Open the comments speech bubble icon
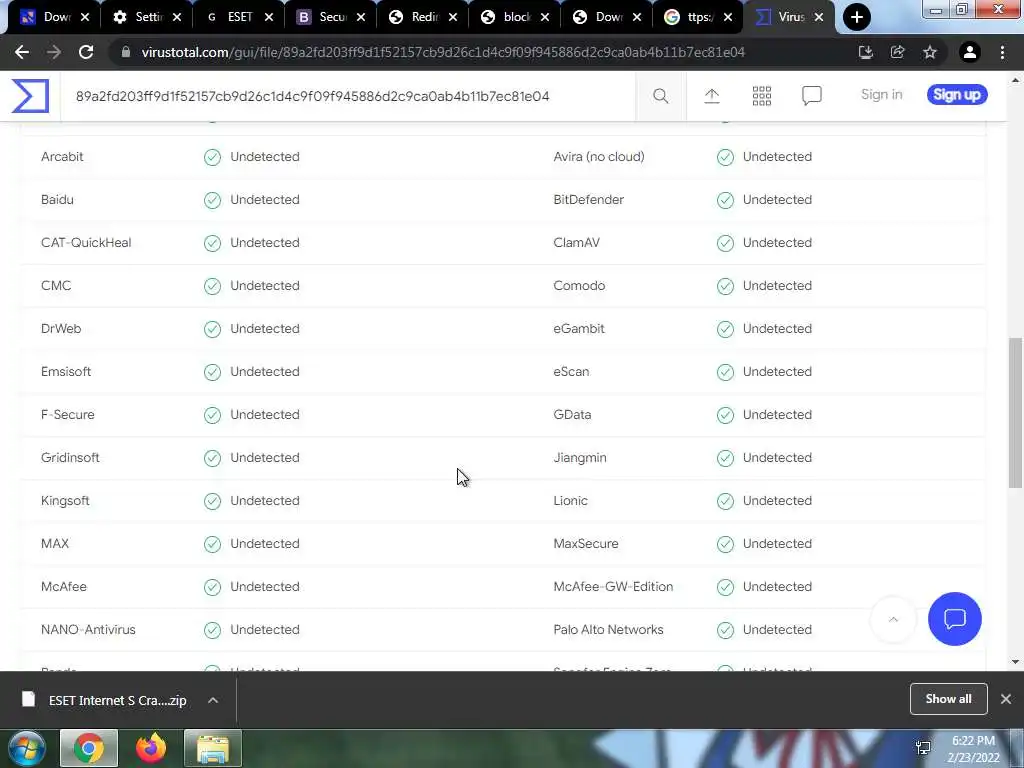 point(812,96)
